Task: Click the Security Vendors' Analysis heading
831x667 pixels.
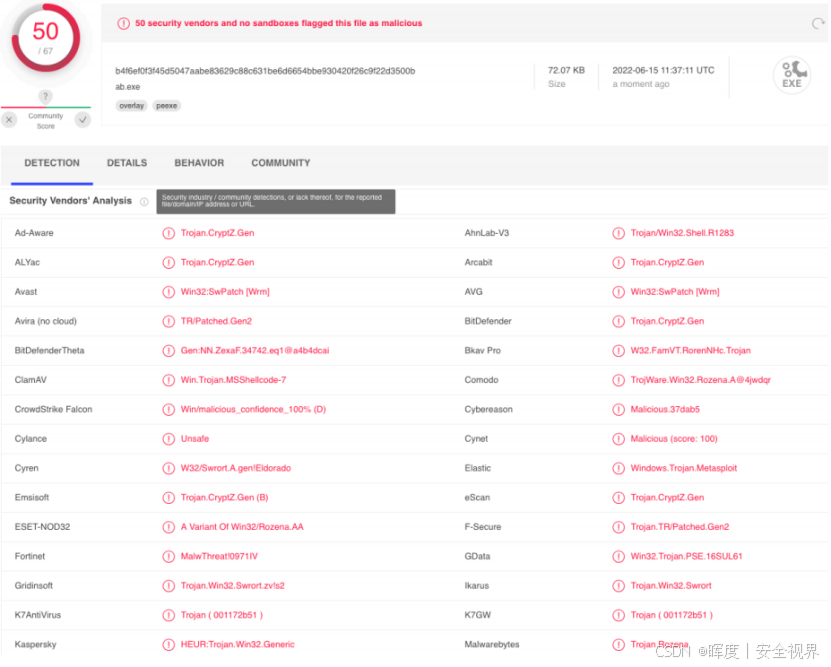Action: (x=70, y=201)
